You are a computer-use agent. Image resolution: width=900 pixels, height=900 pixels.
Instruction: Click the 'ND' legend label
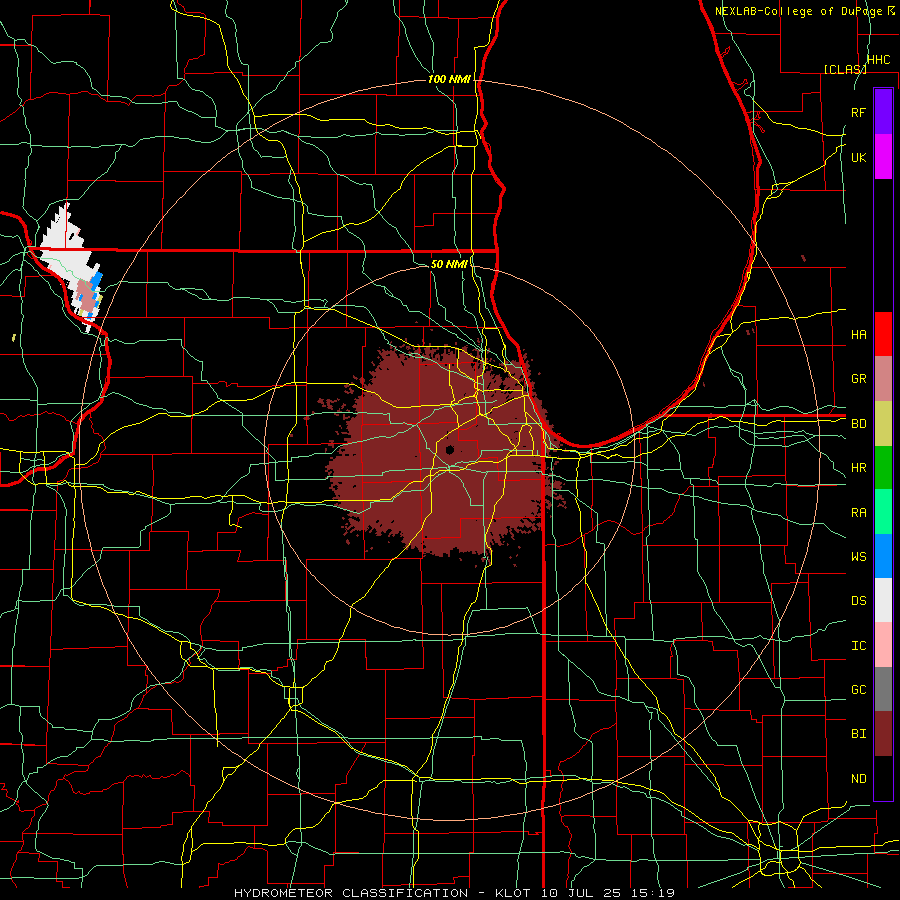(x=858, y=779)
